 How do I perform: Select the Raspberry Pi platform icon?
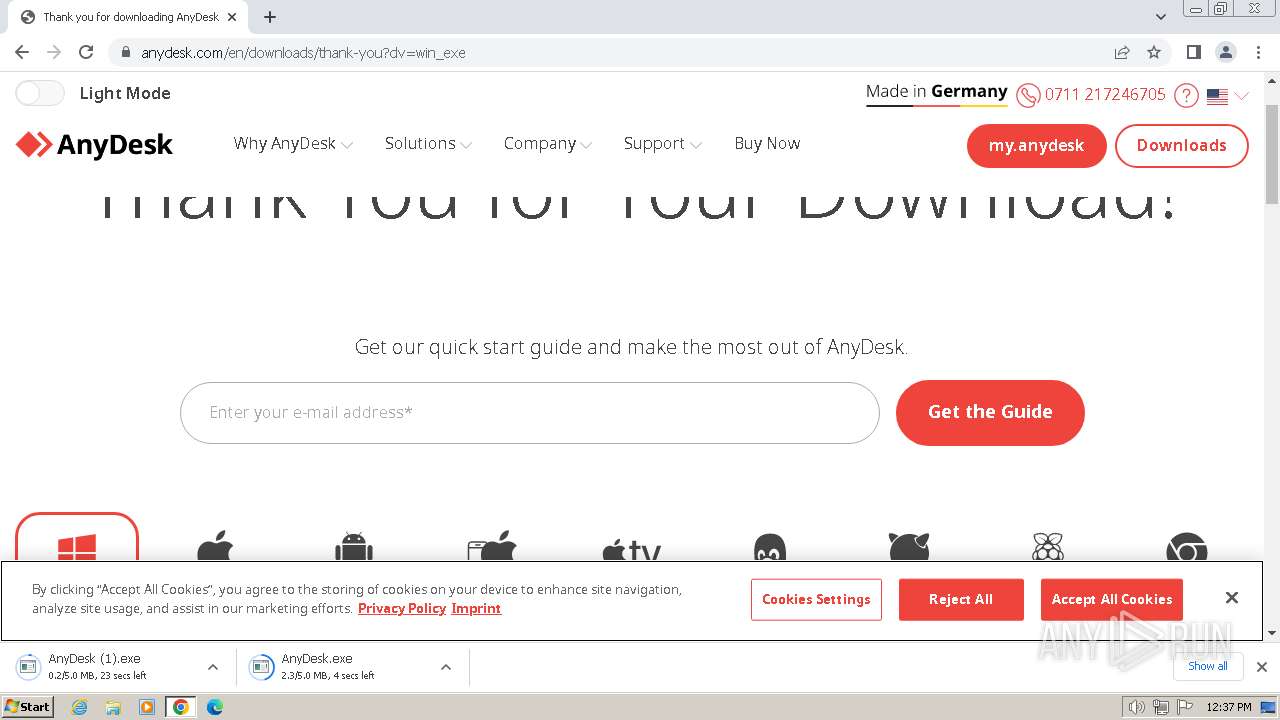click(x=1047, y=547)
